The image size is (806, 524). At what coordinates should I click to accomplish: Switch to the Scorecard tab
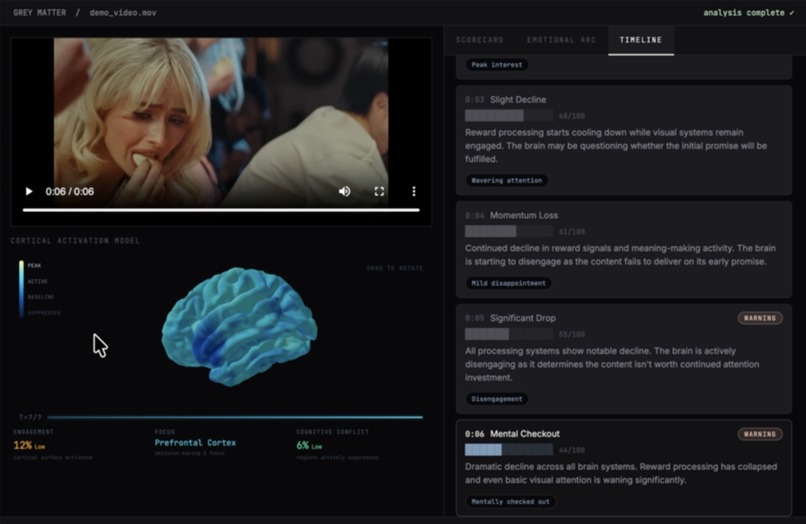pos(480,40)
